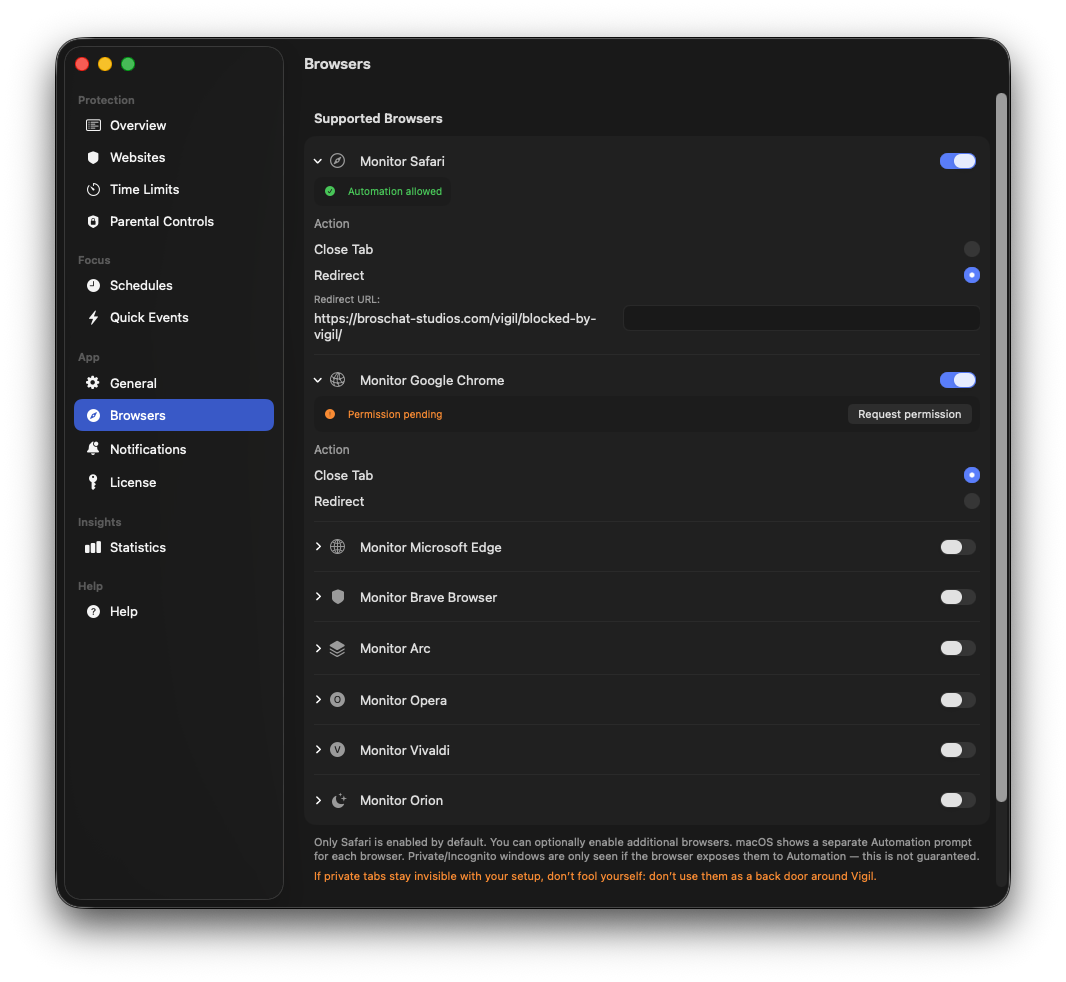Viewport: 1066px width, 982px height.
Task: Open the Time Limits page label
Action: pos(145,189)
